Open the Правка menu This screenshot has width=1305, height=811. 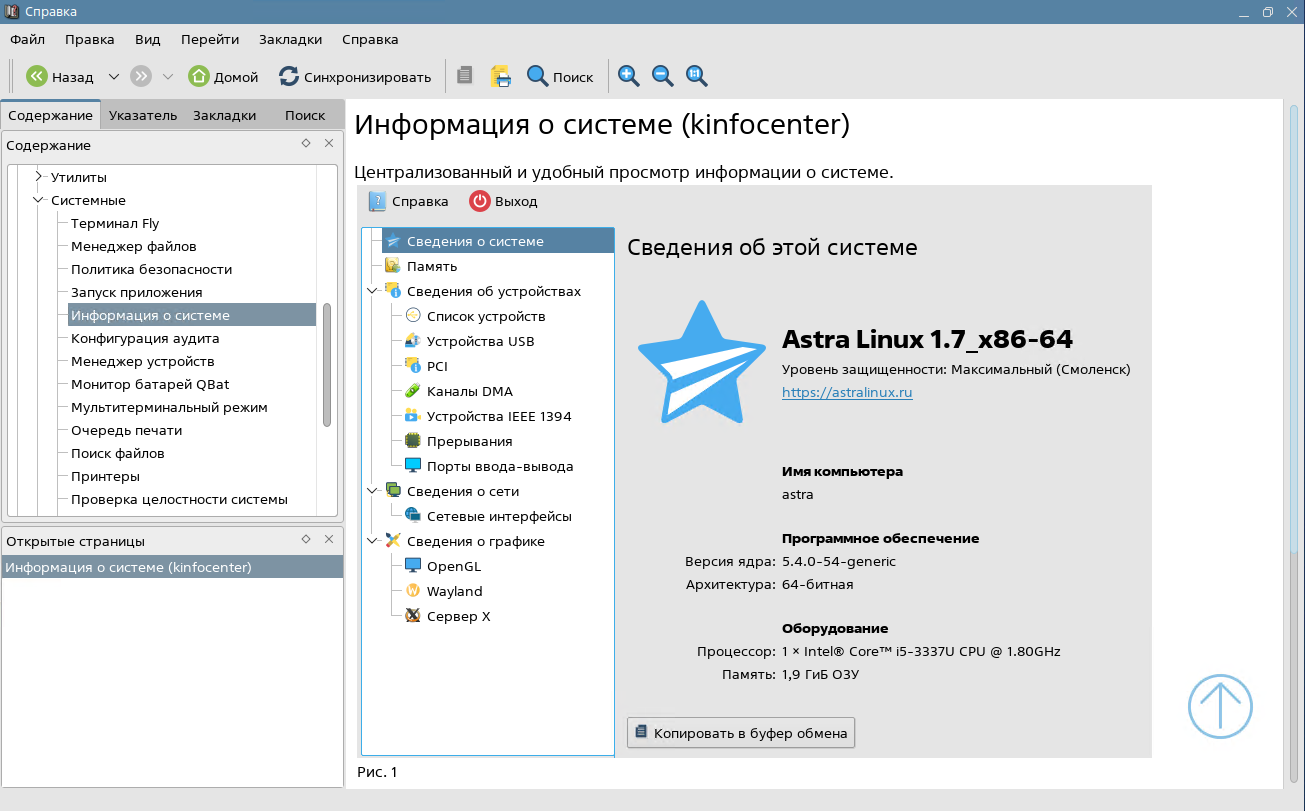pos(90,39)
